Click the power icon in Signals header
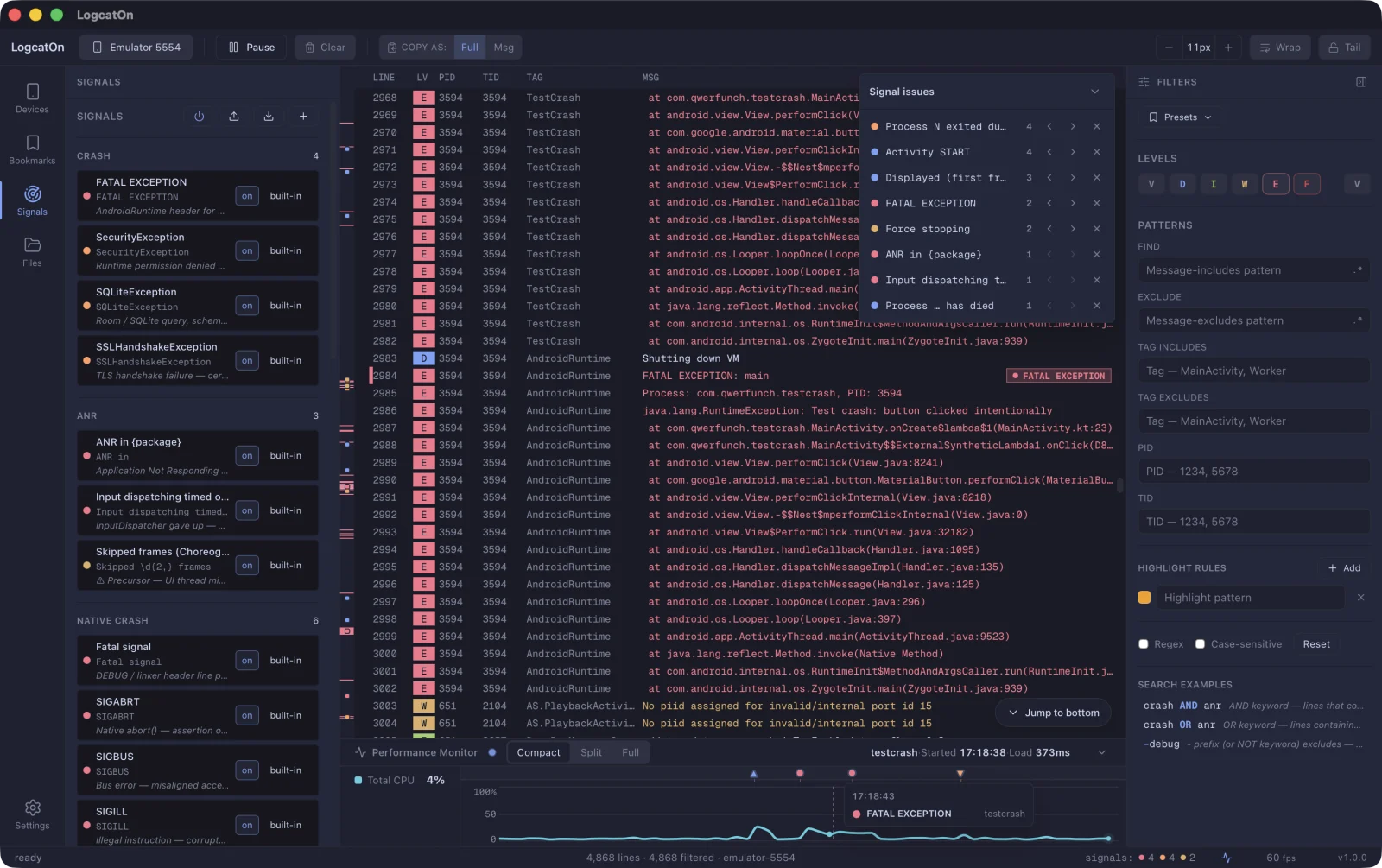1382x868 pixels. click(x=200, y=117)
